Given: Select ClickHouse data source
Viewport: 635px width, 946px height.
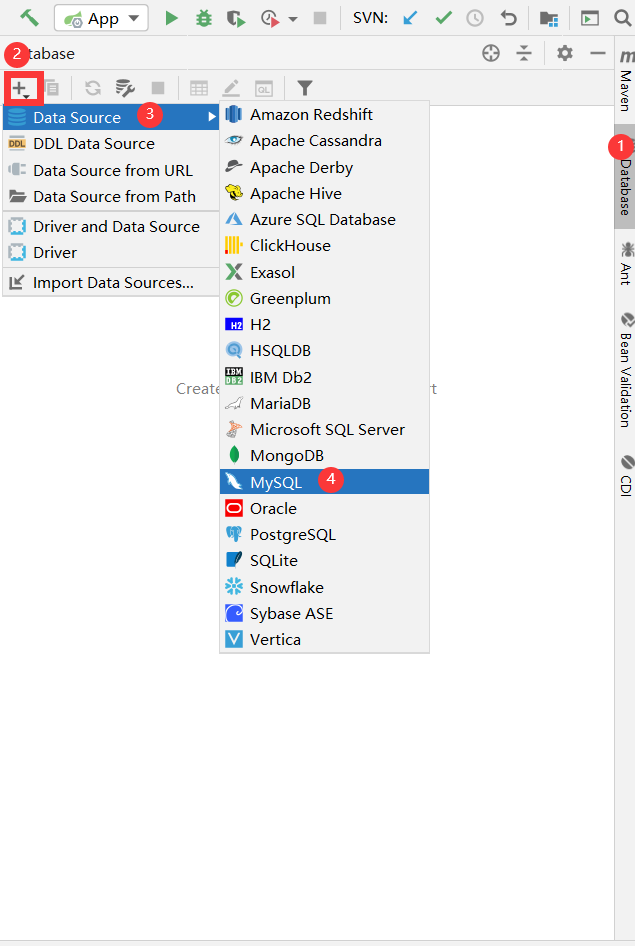Looking at the screenshot, I should click(x=324, y=246).
